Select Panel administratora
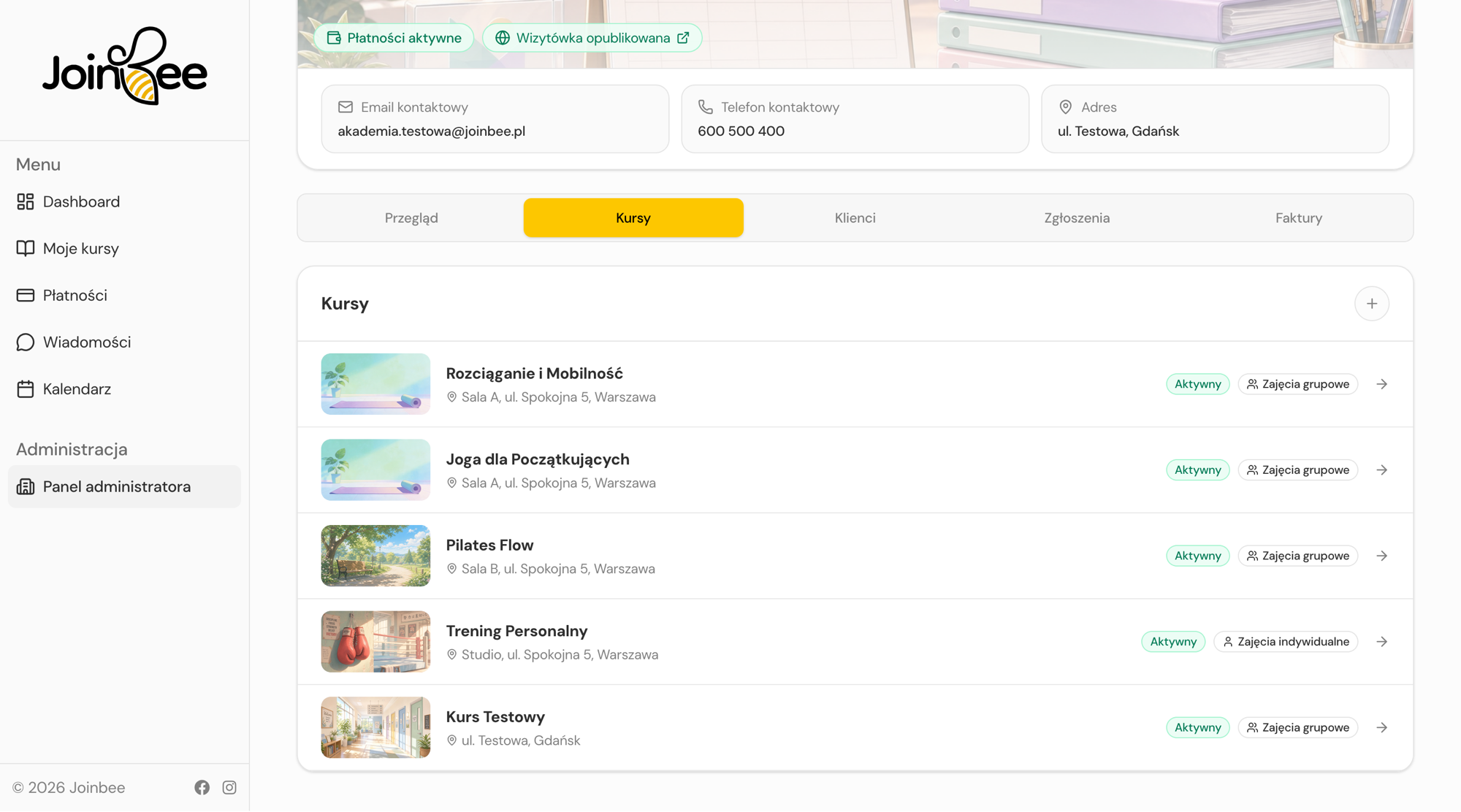Screen dimensions: 1461x812 tap(124, 486)
